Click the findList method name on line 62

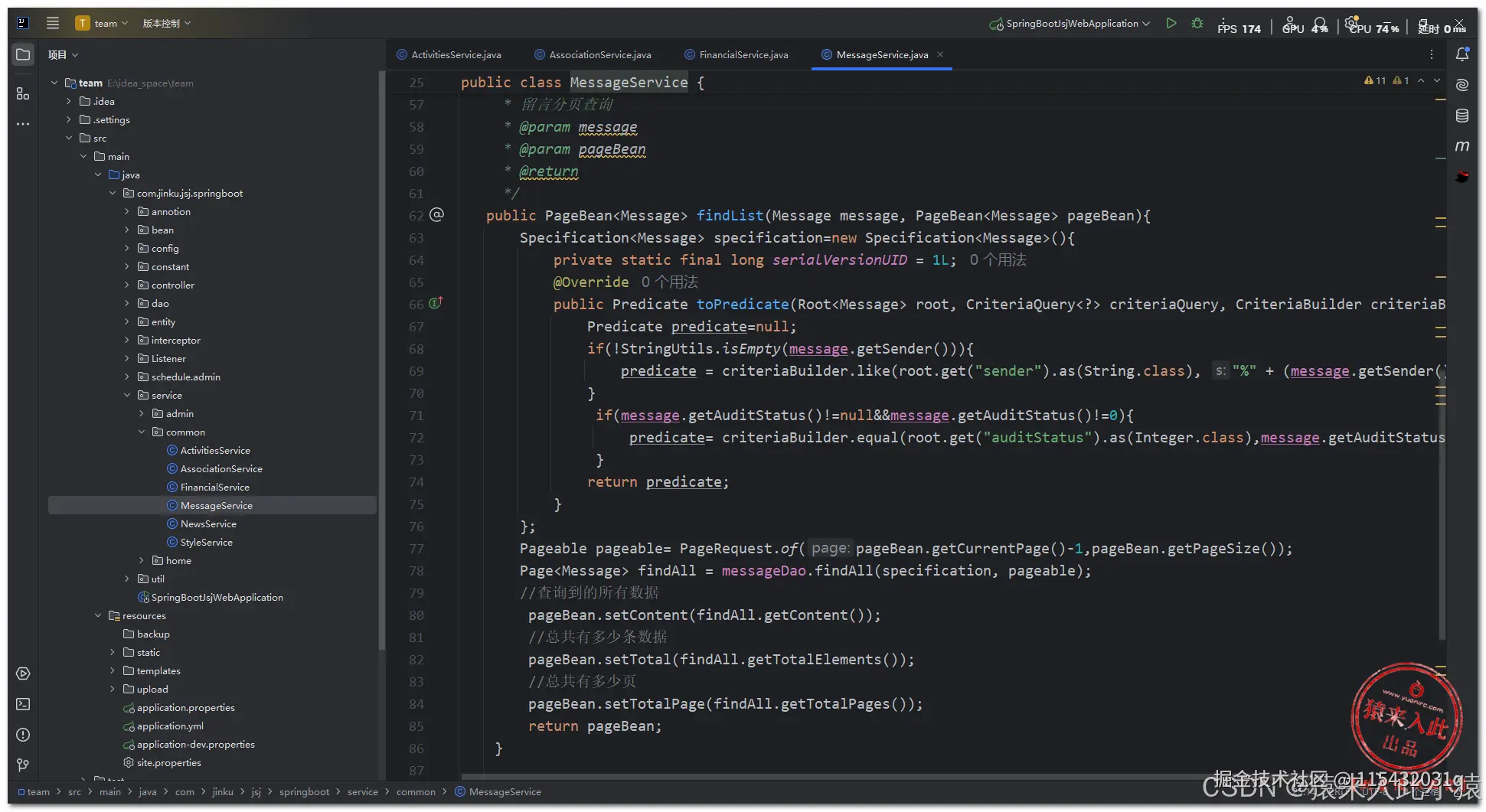729,215
